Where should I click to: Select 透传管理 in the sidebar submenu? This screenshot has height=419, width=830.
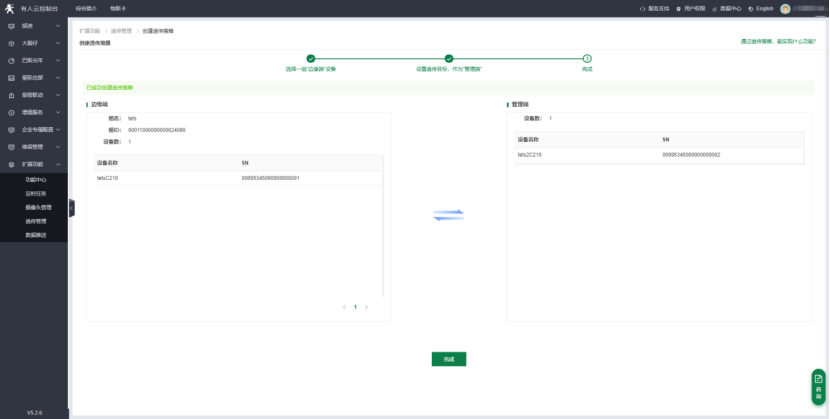click(x=36, y=221)
